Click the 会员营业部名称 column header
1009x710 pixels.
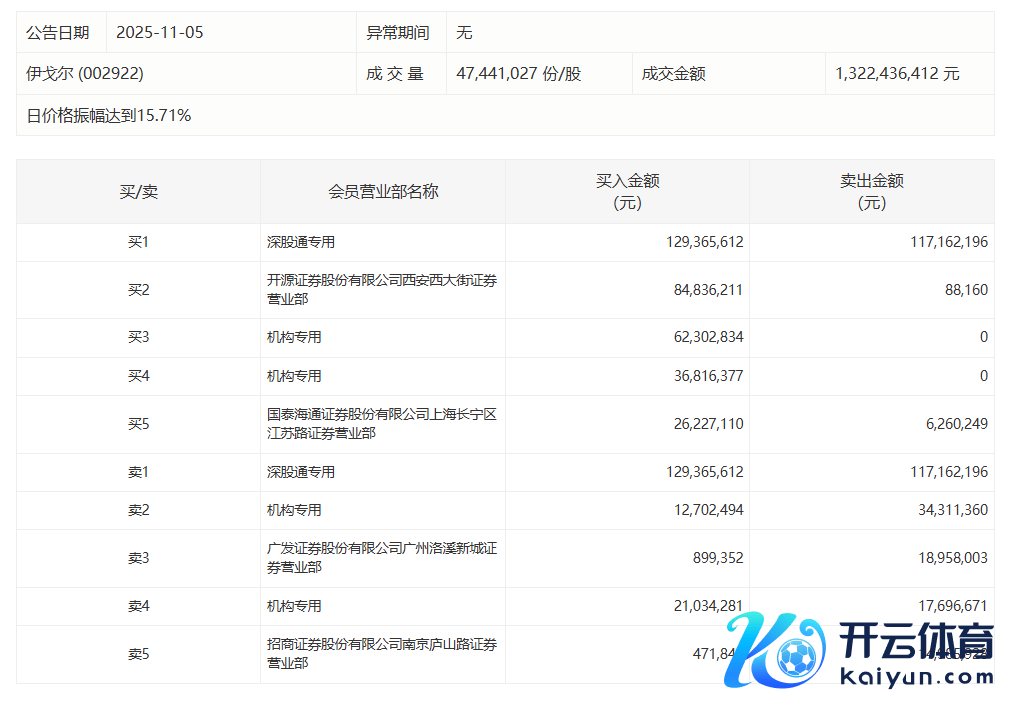383,191
